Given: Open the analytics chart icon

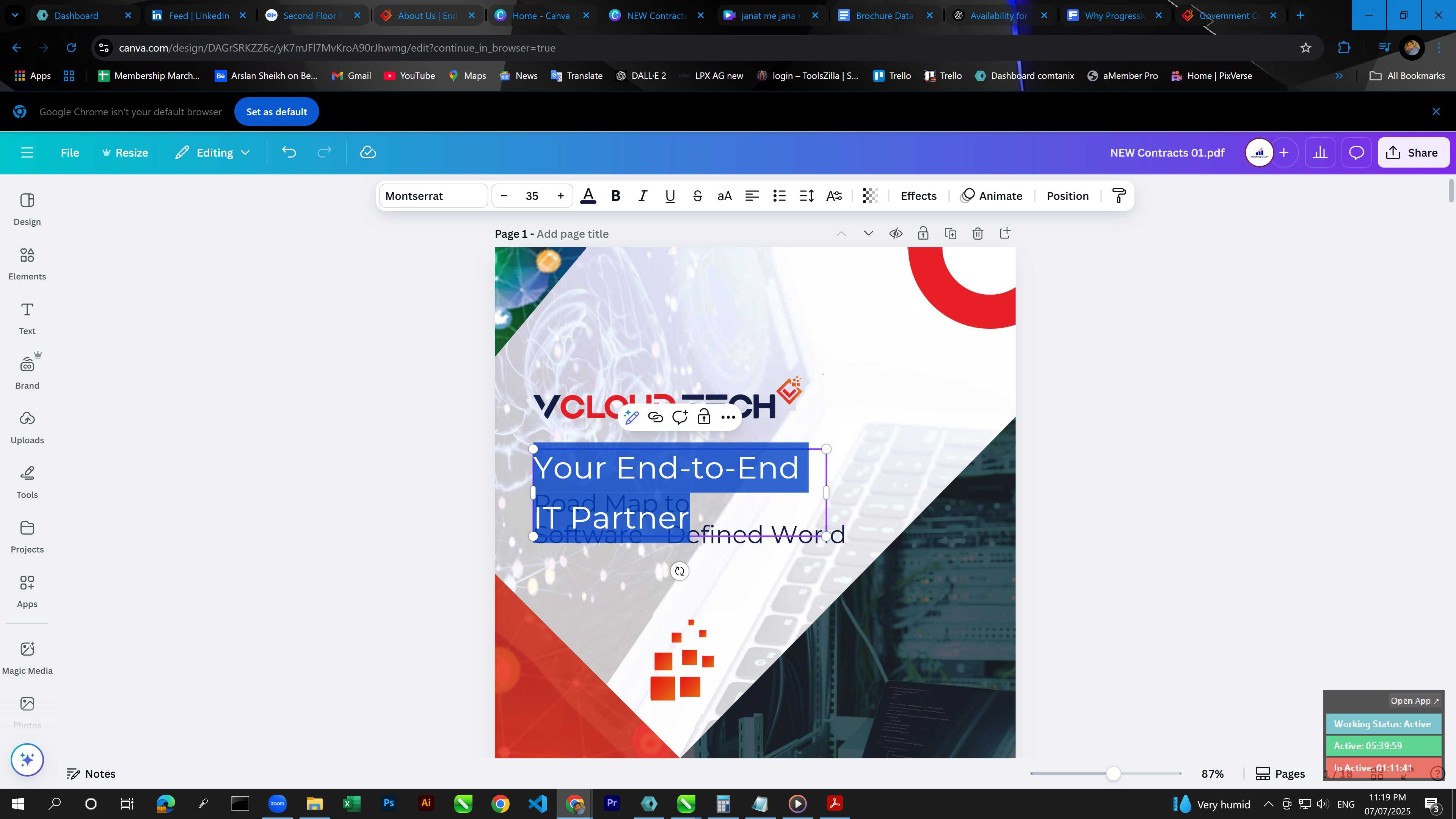Looking at the screenshot, I should point(1320,152).
